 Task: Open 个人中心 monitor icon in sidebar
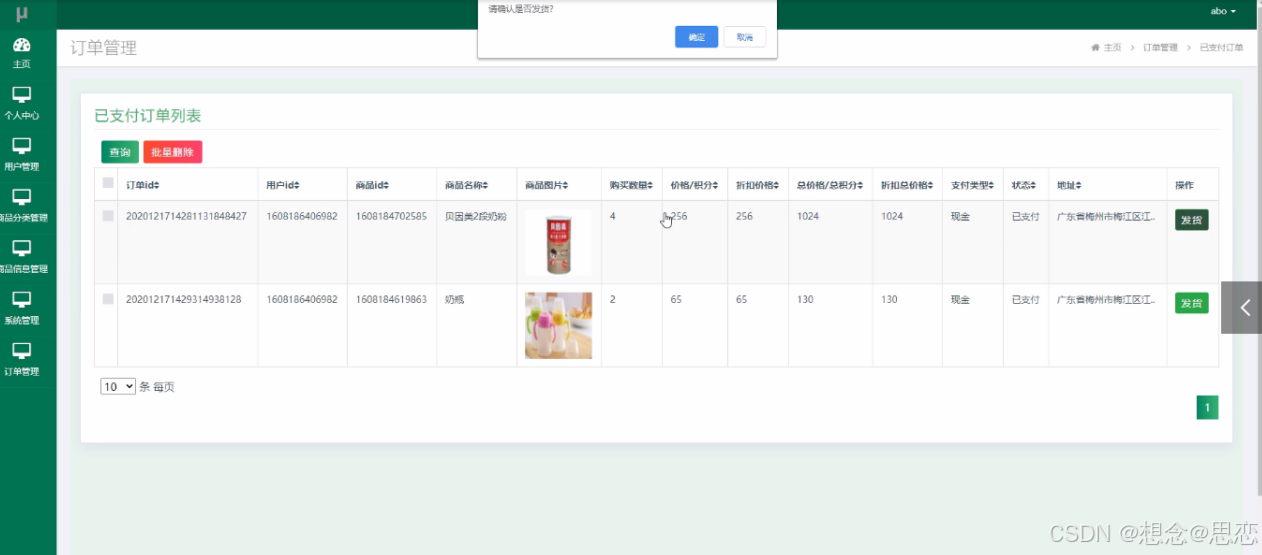[x=21, y=94]
